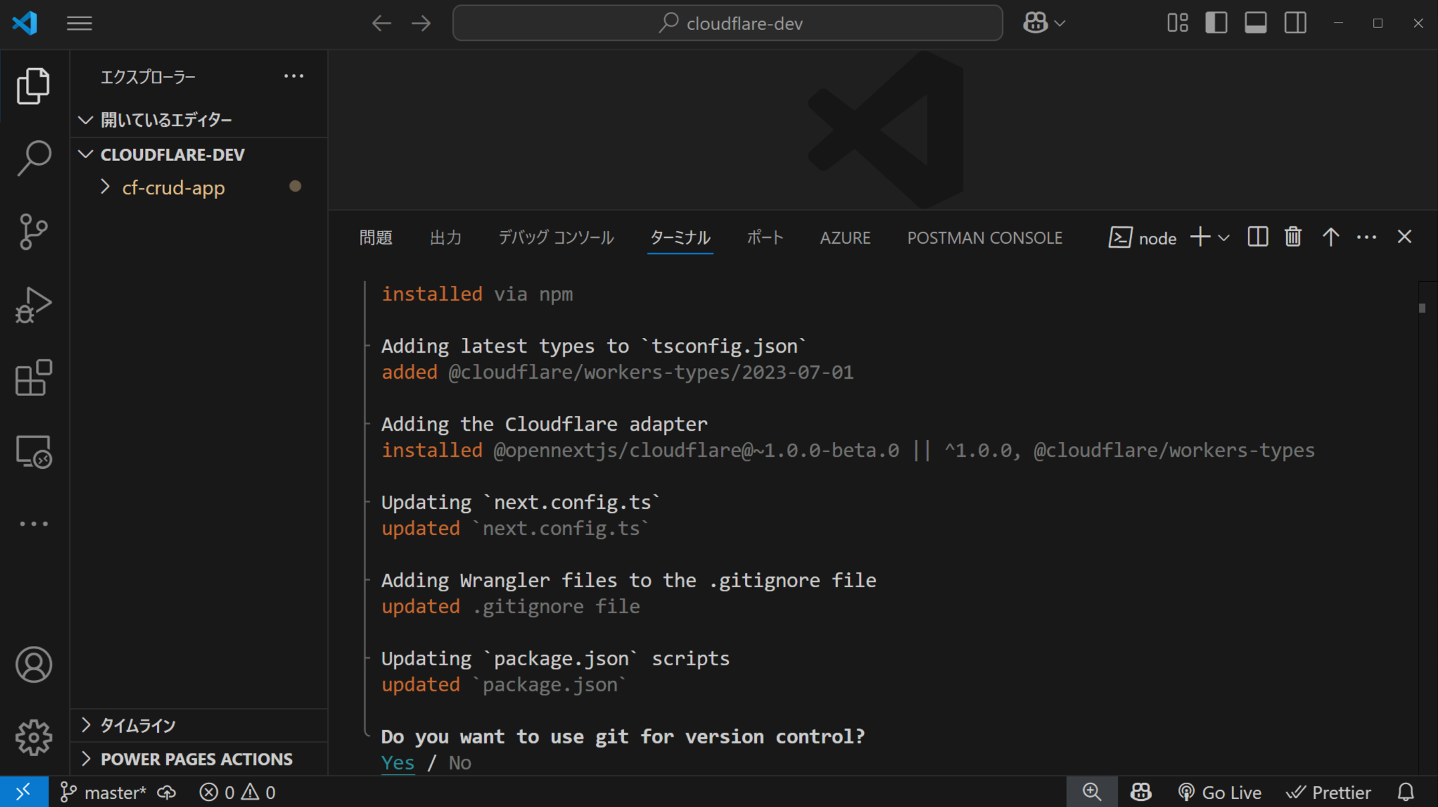
Task: Expand the 開いているエディター section
Action: tap(199, 120)
